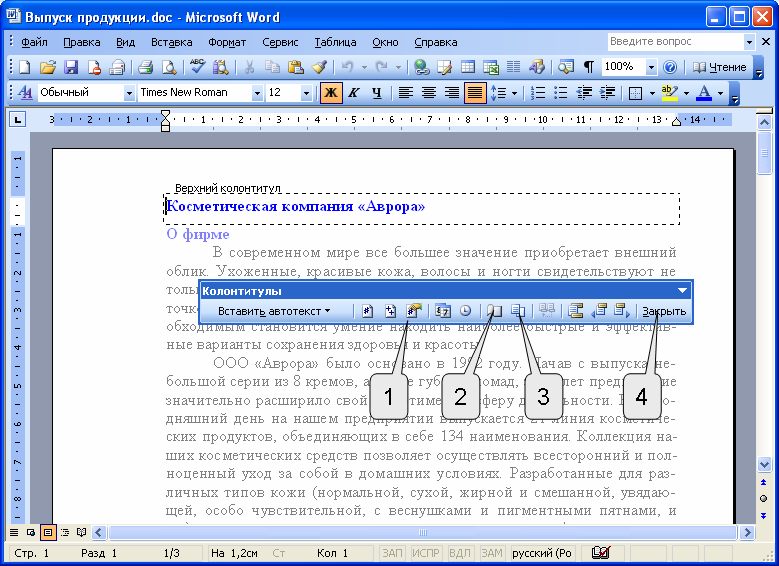Decrease indent of the paragraph
Screen dimensions: 779x566
tap(584, 92)
